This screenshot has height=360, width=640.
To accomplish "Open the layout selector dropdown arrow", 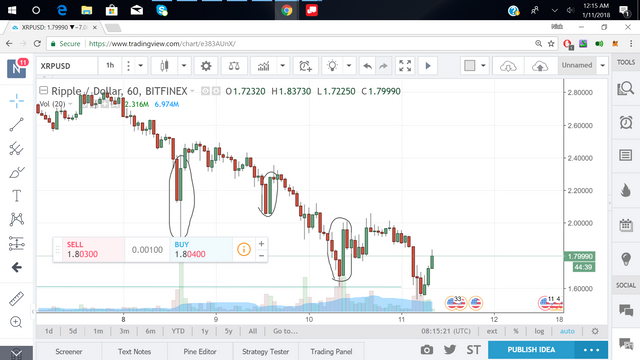I will (483, 66).
